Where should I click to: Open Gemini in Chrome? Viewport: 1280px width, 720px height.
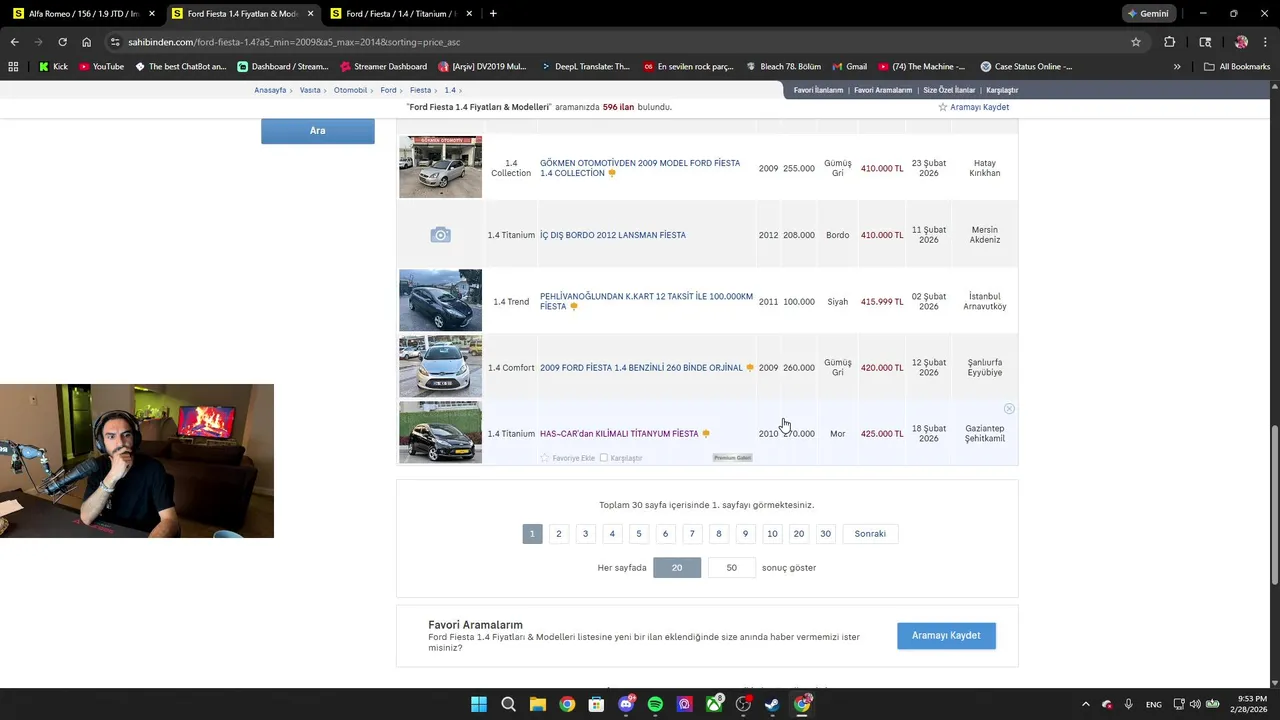point(1147,14)
